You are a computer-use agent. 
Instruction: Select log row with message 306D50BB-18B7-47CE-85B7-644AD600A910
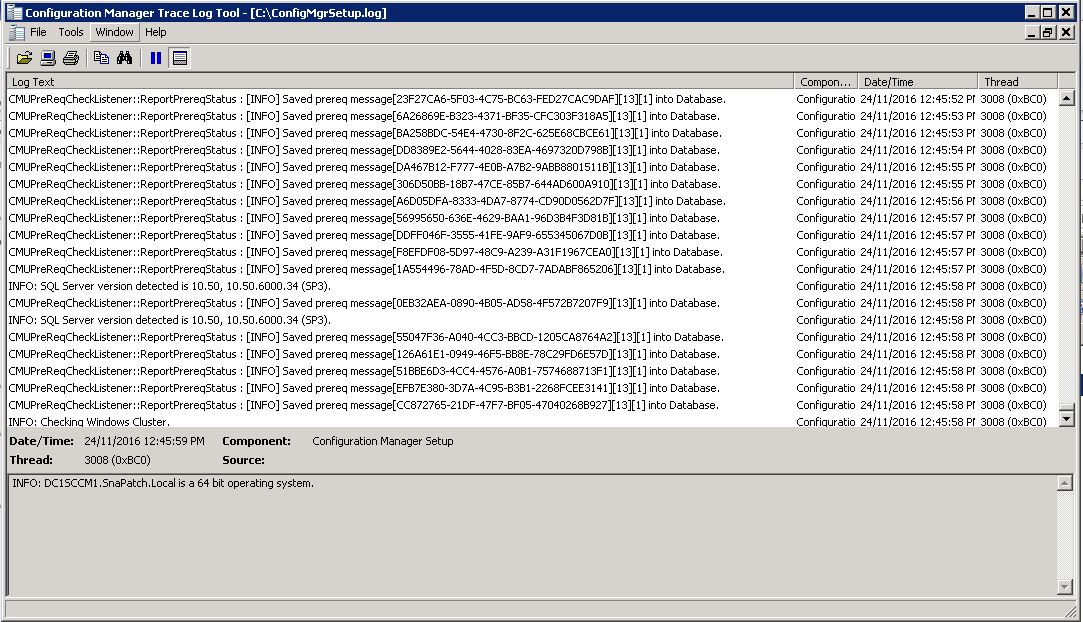[x=533, y=184]
